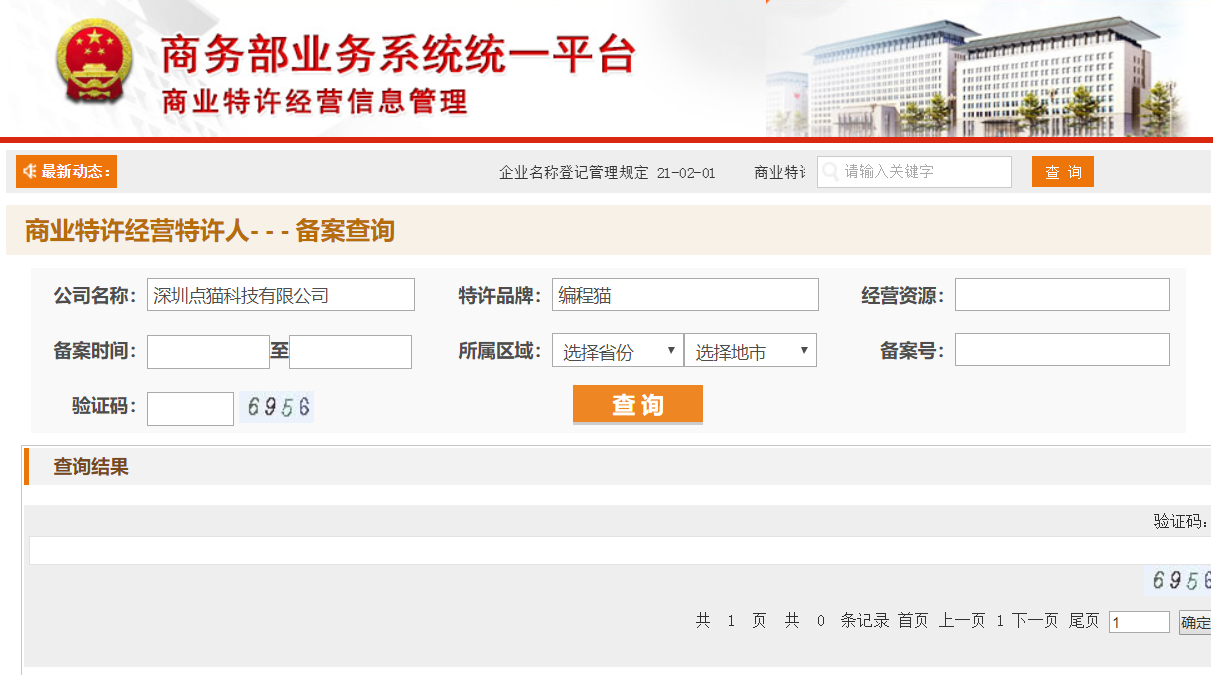The width and height of the screenshot is (1213, 675).
Task: Click the captcha image in the query form
Action: tap(276, 407)
